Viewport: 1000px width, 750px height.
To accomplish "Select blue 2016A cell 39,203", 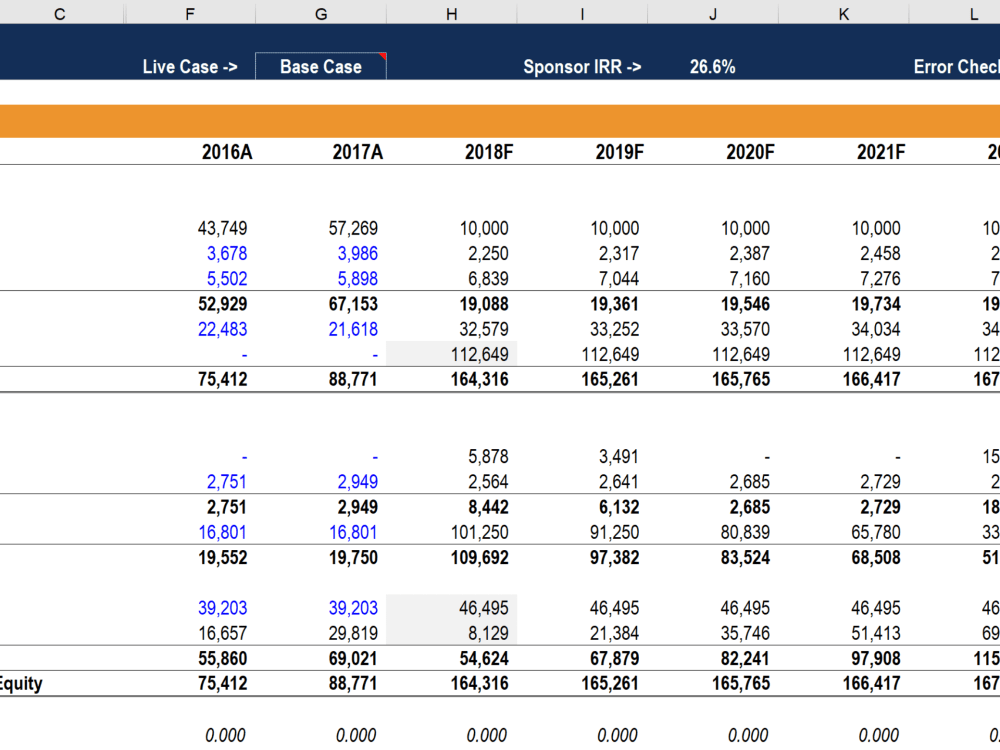I will 223,608.
